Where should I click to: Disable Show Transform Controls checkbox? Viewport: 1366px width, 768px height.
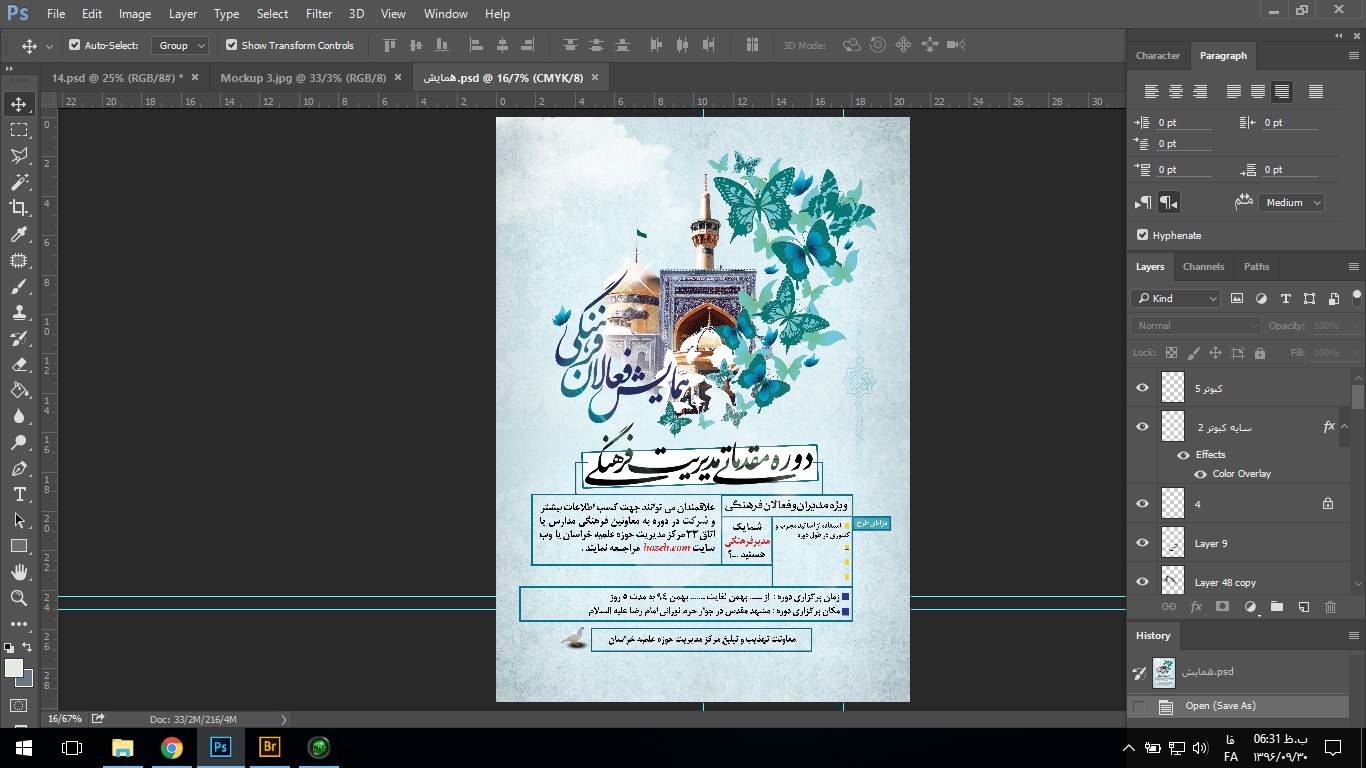tap(232, 45)
